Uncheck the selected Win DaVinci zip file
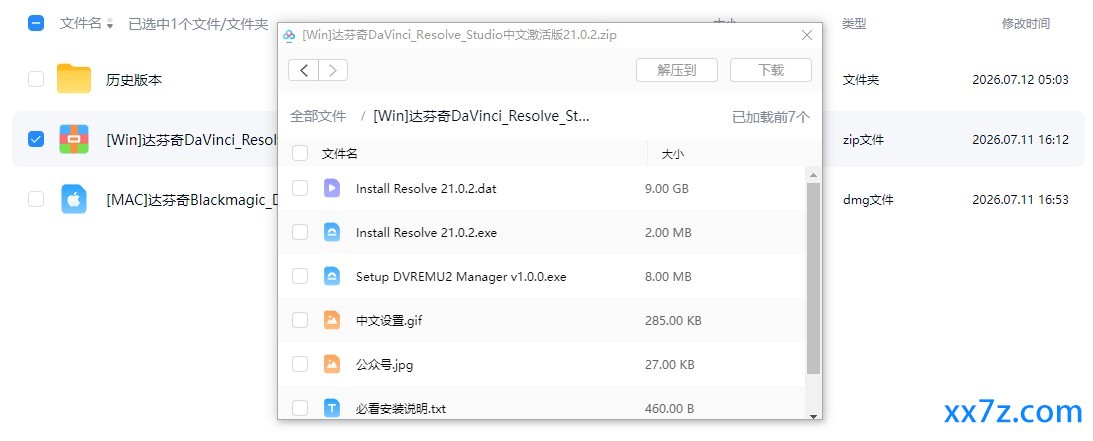 point(36,139)
